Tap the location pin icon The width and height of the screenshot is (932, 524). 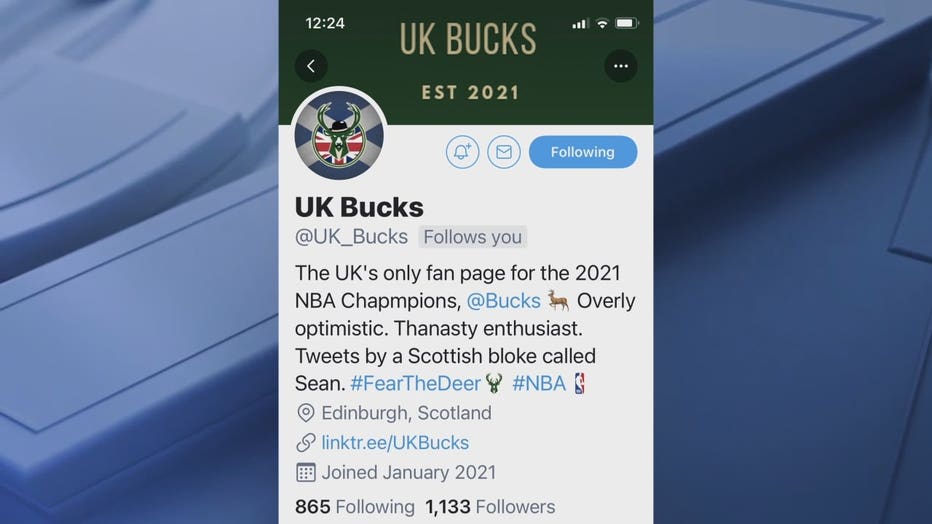pyautogui.click(x=306, y=413)
